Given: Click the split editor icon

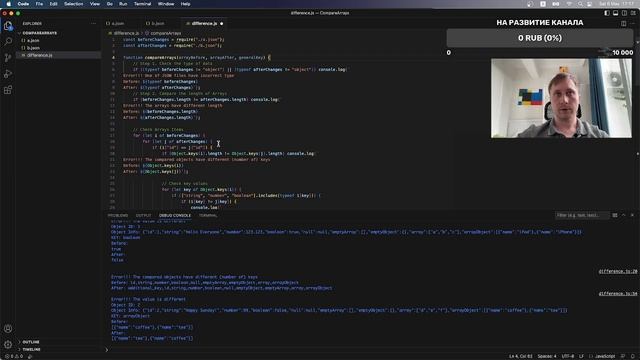Looking at the screenshot, I should 623,24.
